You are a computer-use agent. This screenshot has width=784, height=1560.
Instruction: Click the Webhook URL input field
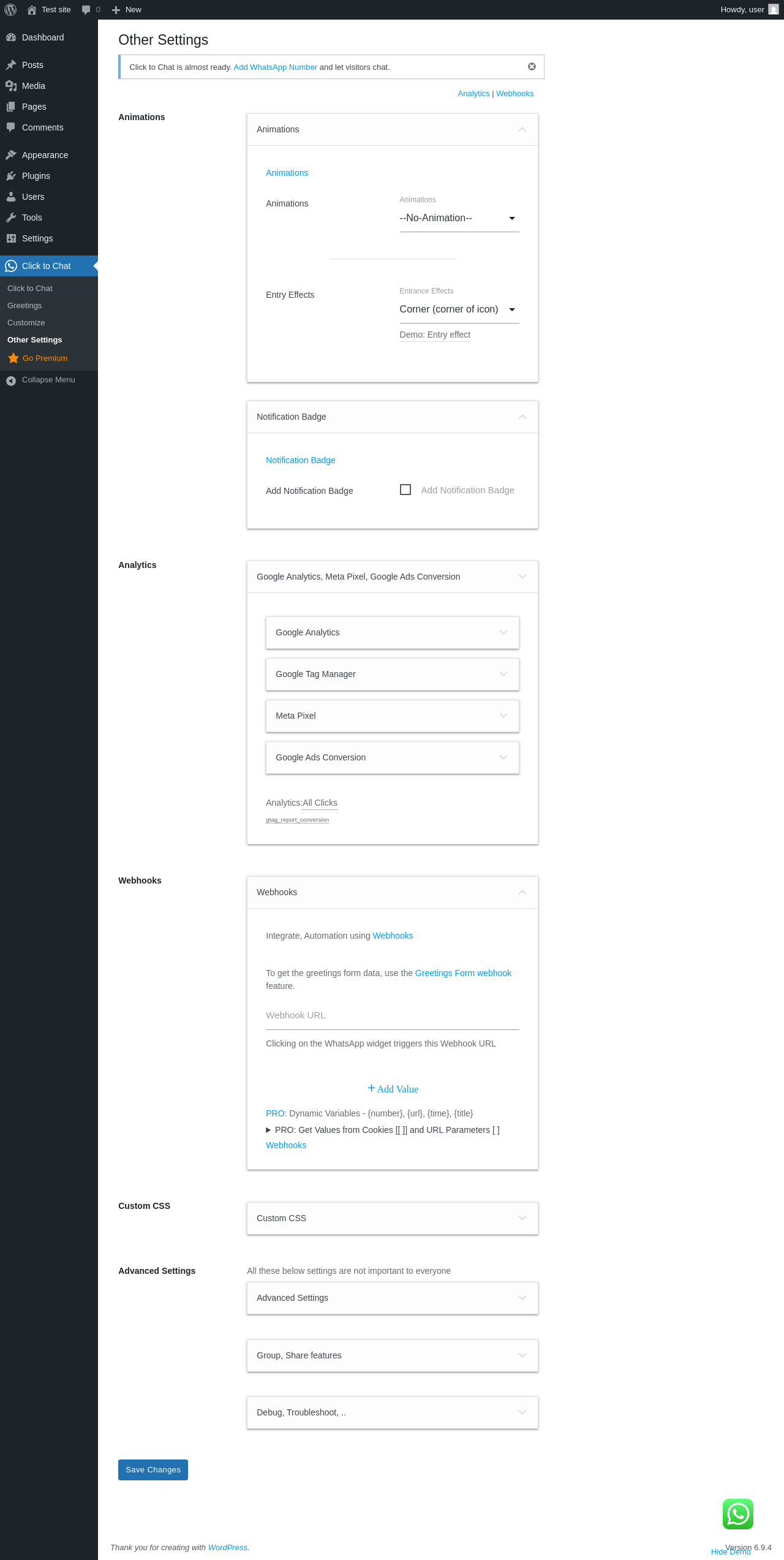(392, 1016)
